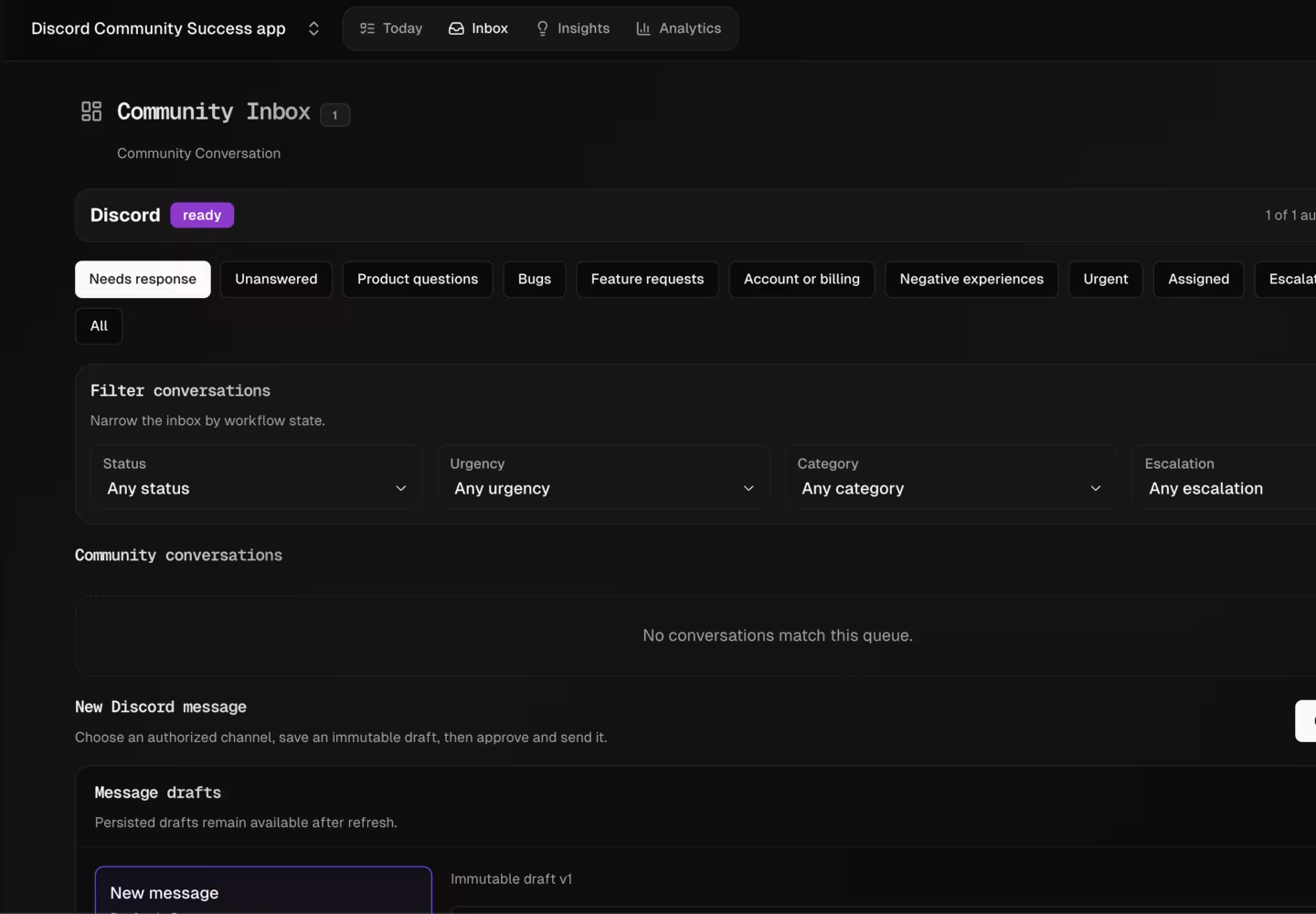This screenshot has height=914, width=1316.
Task: Click the New Discord message heading
Action: [x=161, y=707]
